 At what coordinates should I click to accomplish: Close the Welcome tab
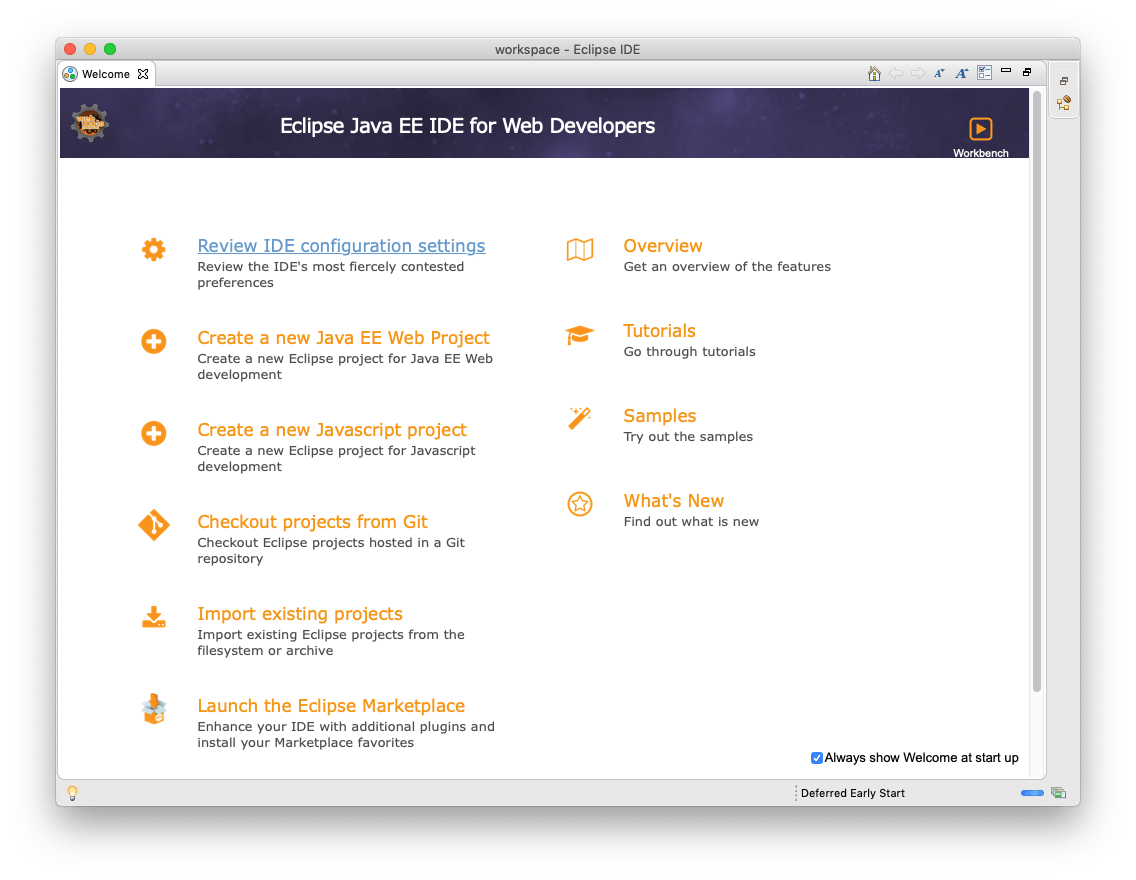pos(143,74)
